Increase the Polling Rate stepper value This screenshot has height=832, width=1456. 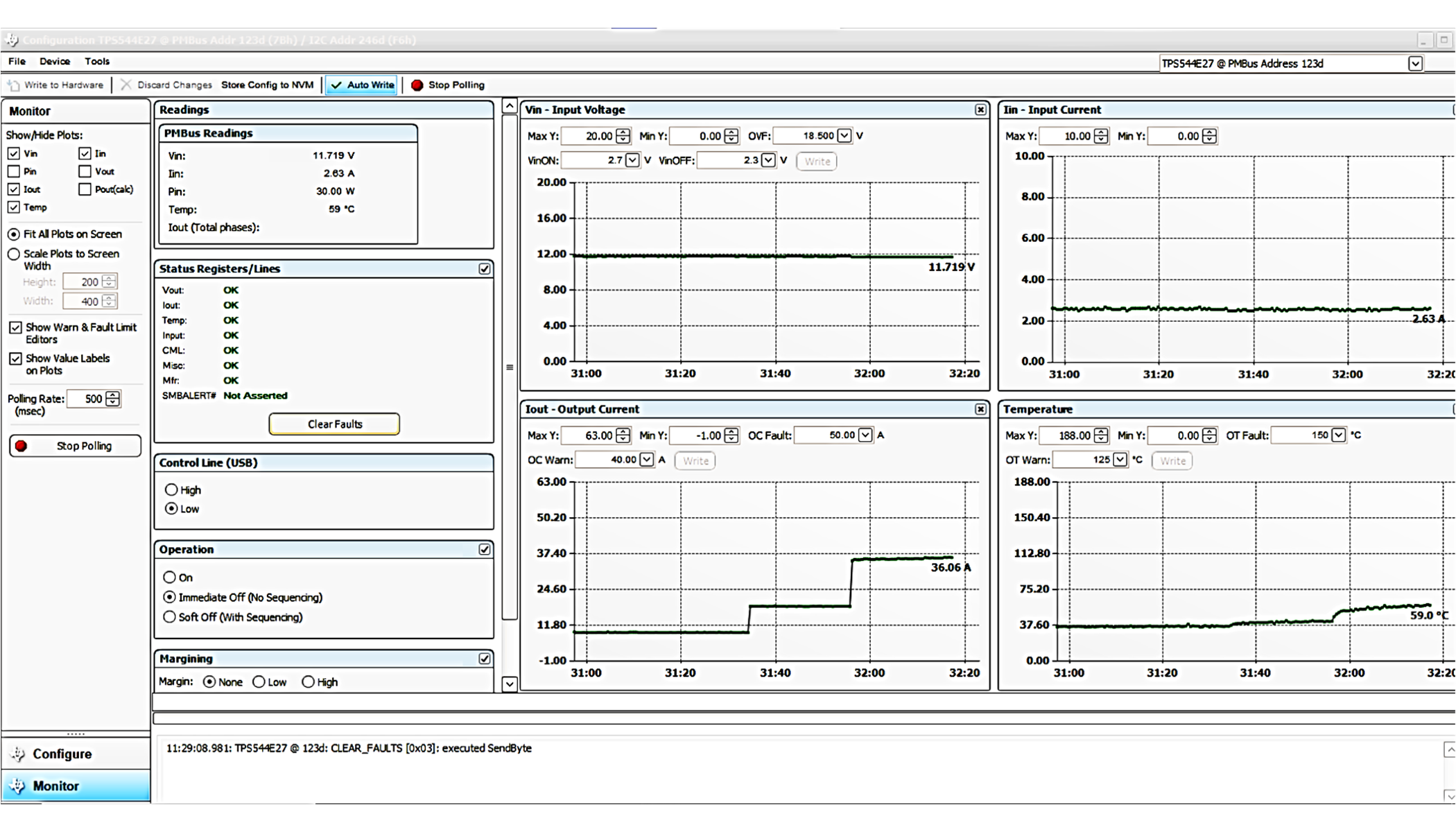click(113, 395)
